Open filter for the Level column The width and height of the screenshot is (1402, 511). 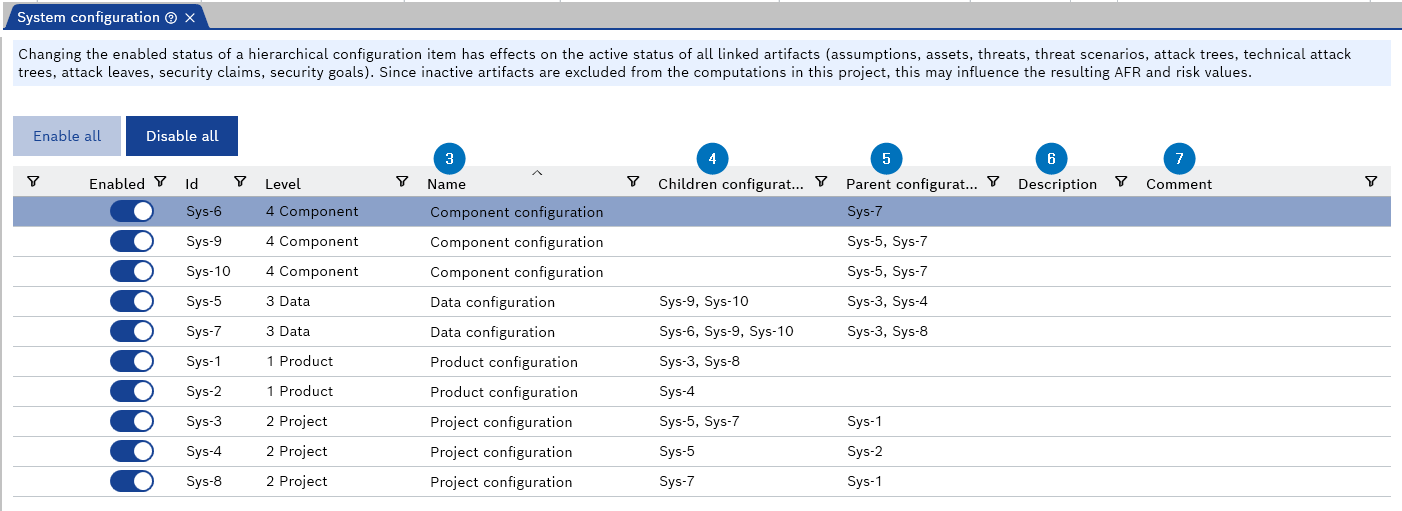(402, 182)
